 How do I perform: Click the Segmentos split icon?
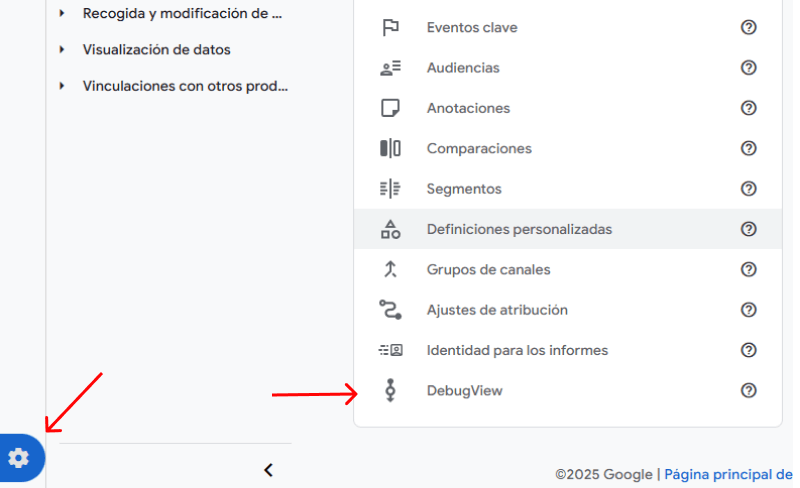click(390, 189)
